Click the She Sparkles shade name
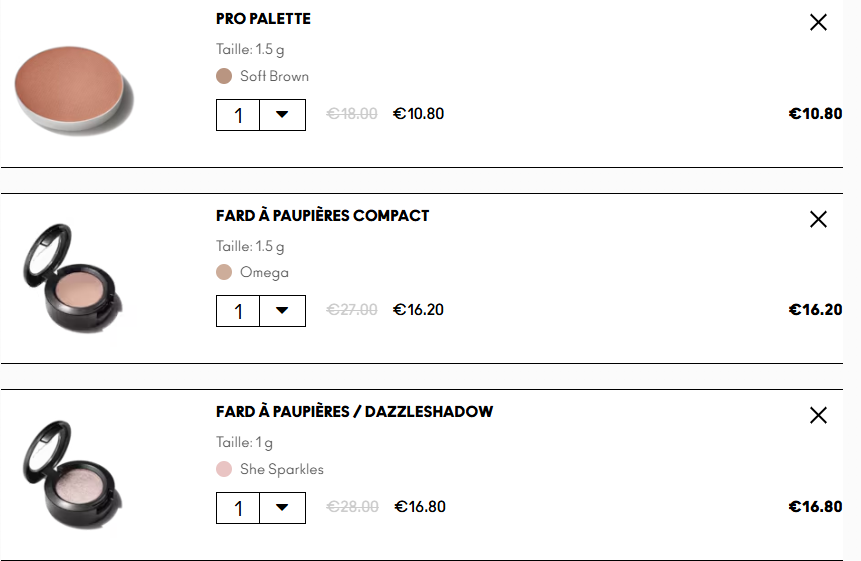Image resolution: width=861 pixels, height=561 pixels. 282,469
